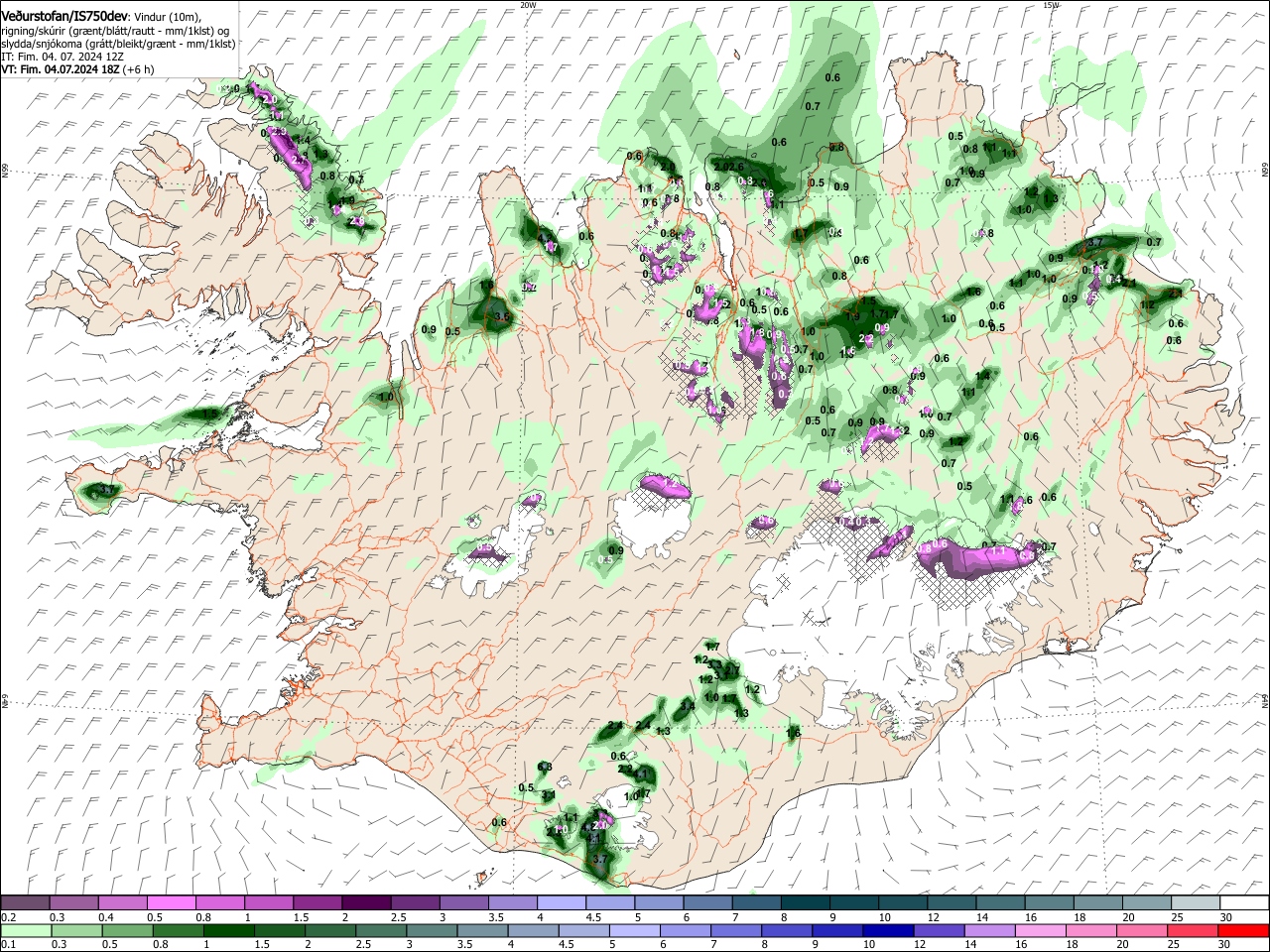Screen dimensions: 1270x952
Task: Pick the pale grey upper legend swatch starting at 25
Action: click(1195, 903)
